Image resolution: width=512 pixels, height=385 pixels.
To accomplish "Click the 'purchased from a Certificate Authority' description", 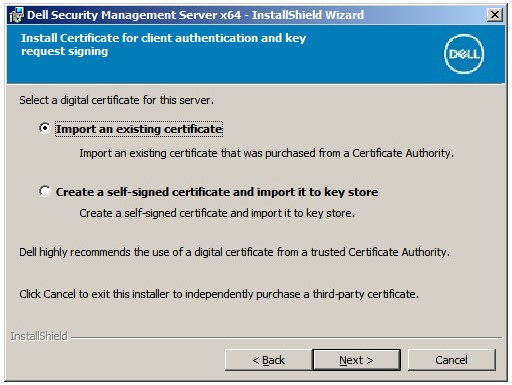I will pos(266,153).
